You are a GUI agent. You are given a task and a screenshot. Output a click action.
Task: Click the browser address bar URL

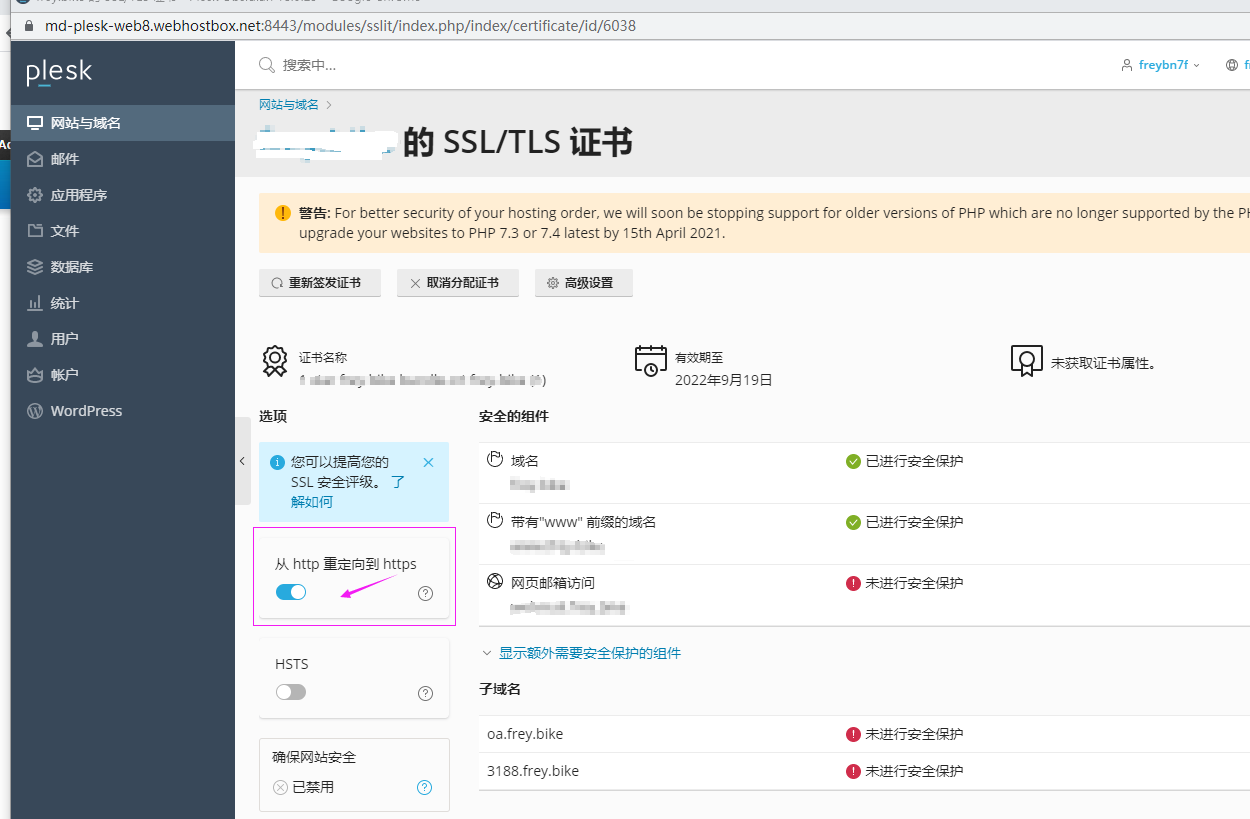[340, 25]
